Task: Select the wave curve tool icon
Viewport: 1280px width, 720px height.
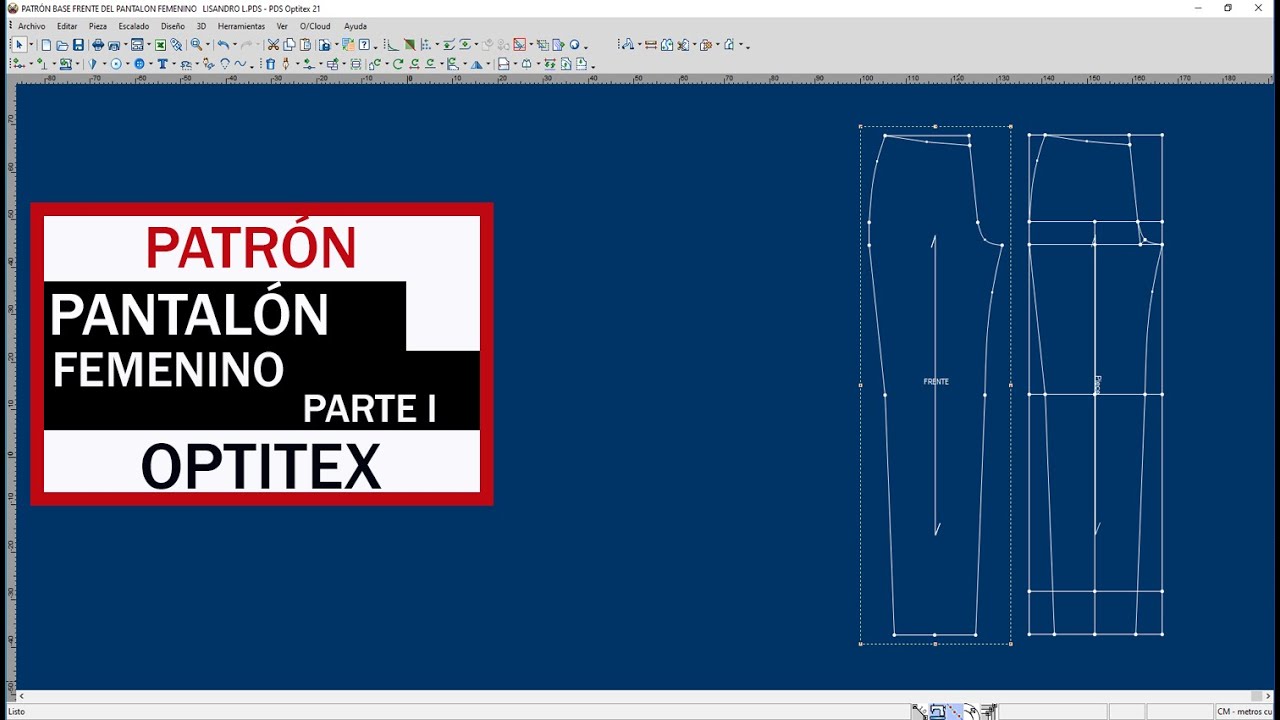Action: pos(240,64)
